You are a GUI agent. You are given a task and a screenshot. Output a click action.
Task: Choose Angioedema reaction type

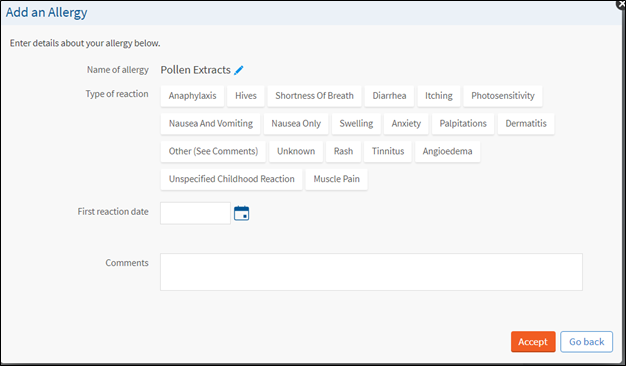click(x=448, y=151)
